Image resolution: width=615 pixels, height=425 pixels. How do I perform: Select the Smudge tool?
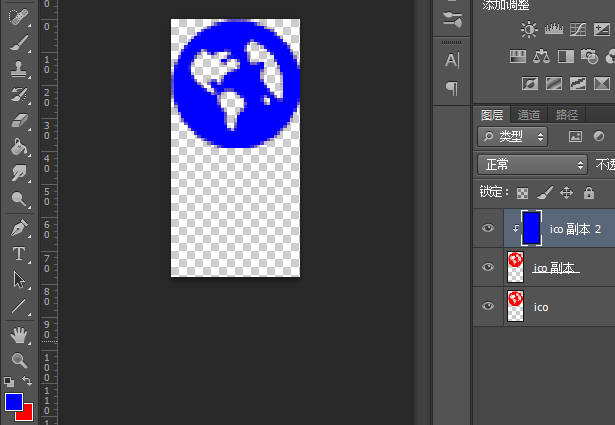click(18, 173)
